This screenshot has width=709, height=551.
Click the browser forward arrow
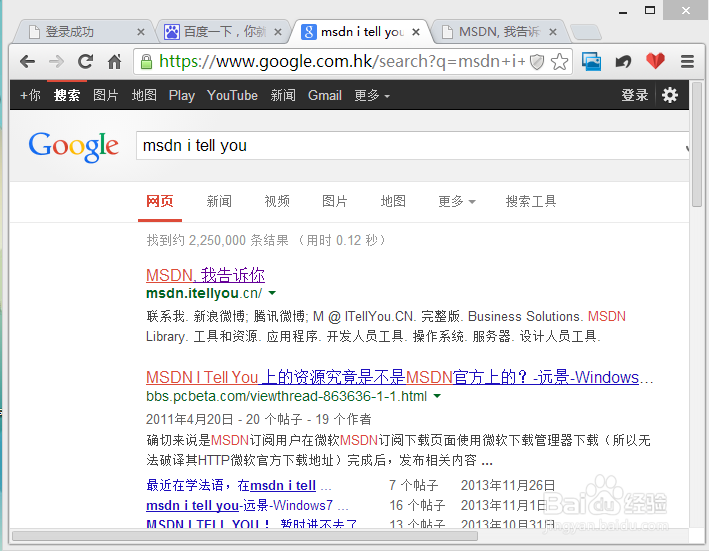(x=57, y=61)
